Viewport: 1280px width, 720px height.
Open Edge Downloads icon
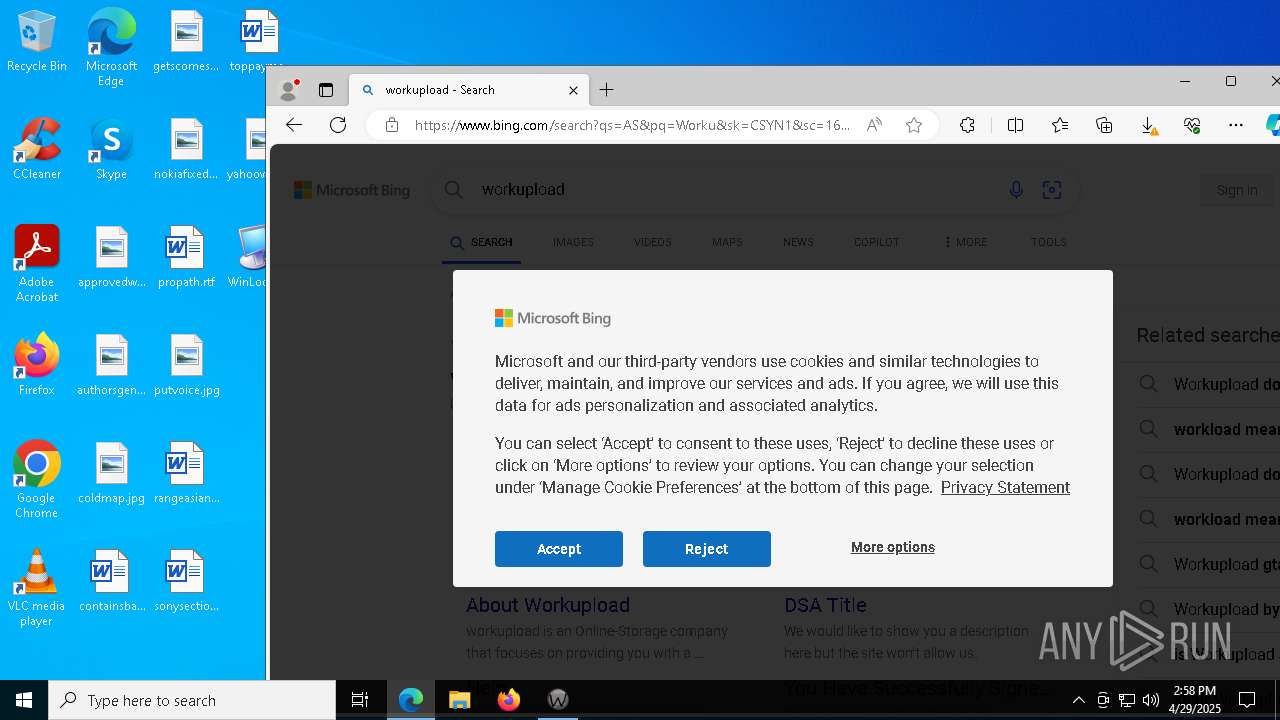click(x=1149, y=125)
